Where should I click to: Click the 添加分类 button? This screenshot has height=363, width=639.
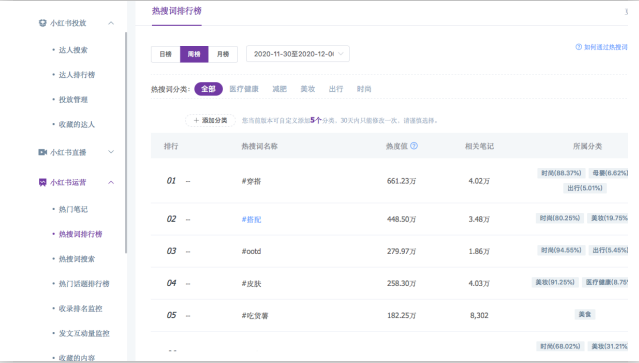210,120
